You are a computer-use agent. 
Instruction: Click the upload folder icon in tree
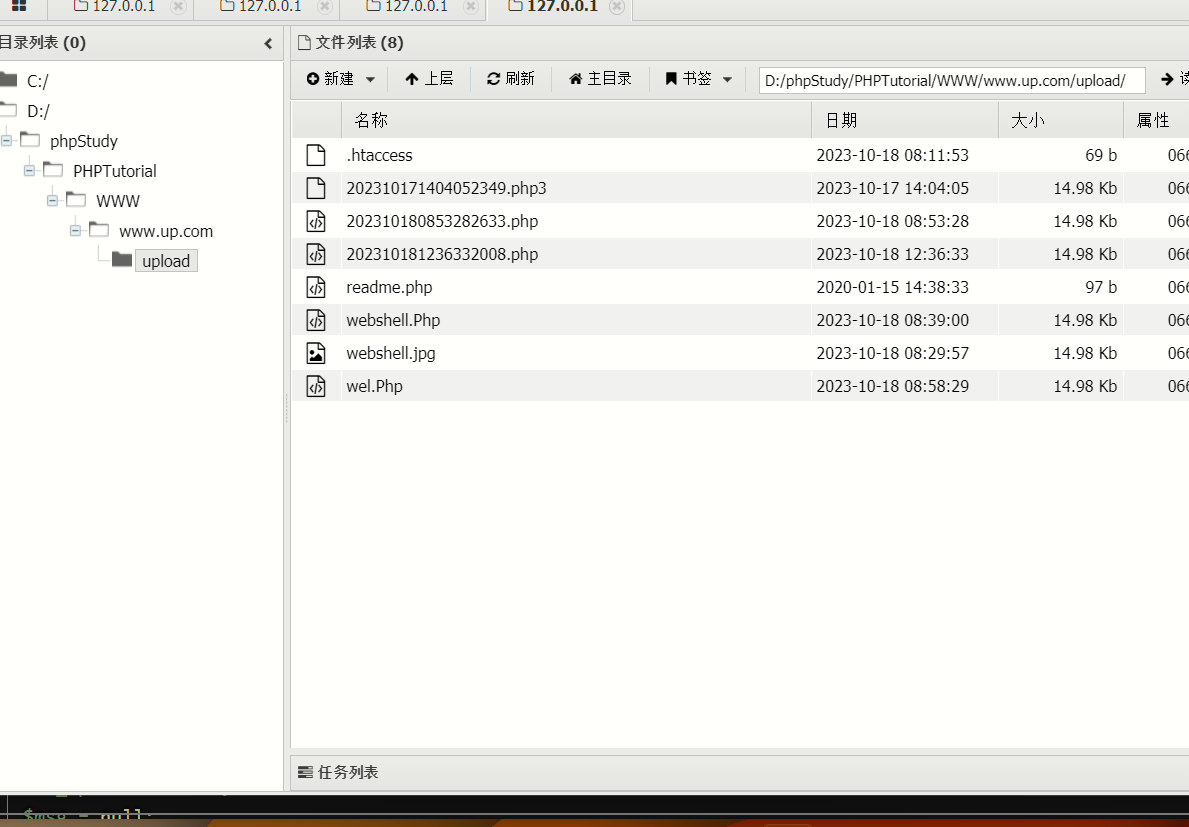[122, 260]
